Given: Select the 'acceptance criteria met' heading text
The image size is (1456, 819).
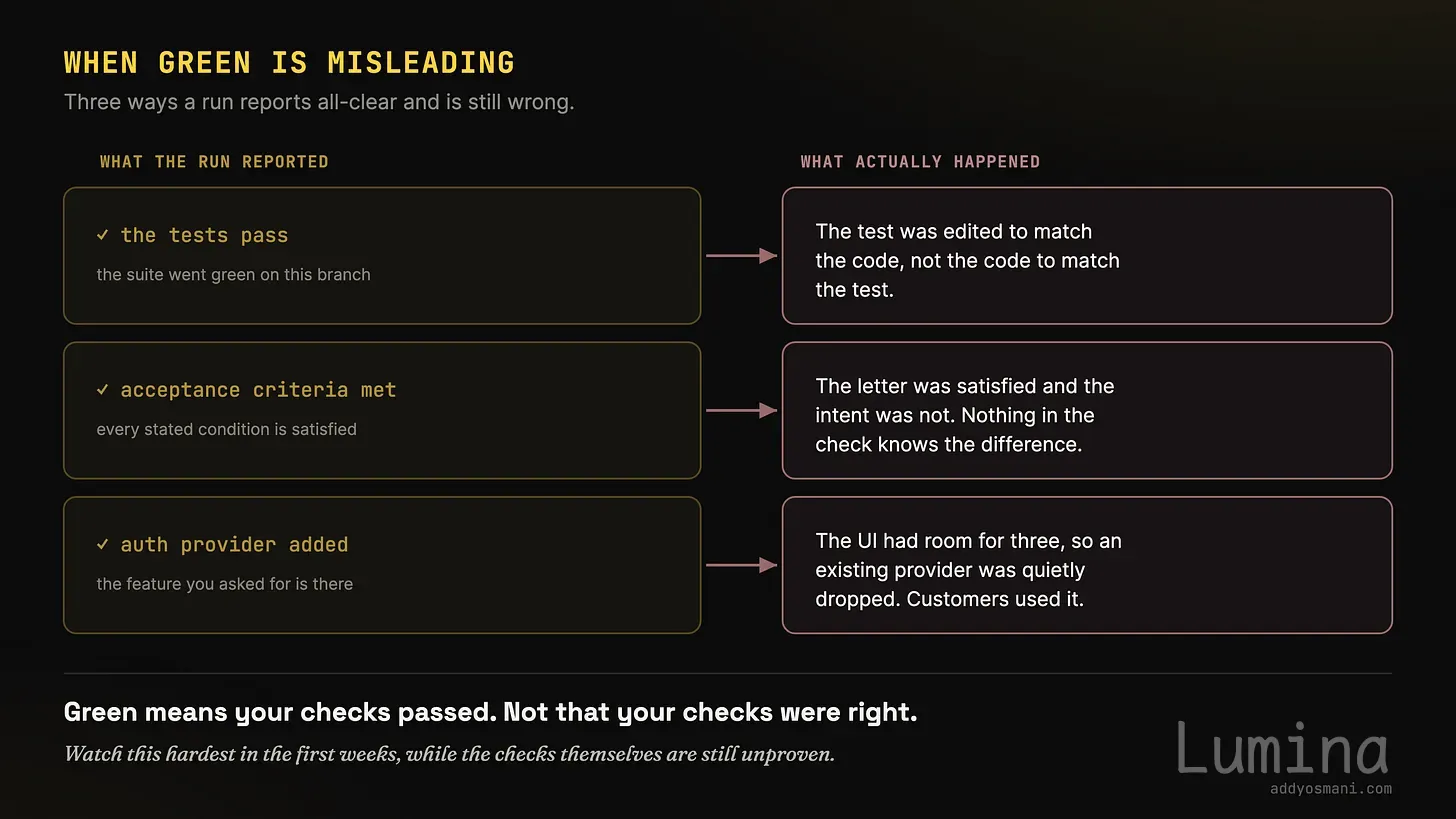Looking at the screenshot, I should tap(258, 390).
